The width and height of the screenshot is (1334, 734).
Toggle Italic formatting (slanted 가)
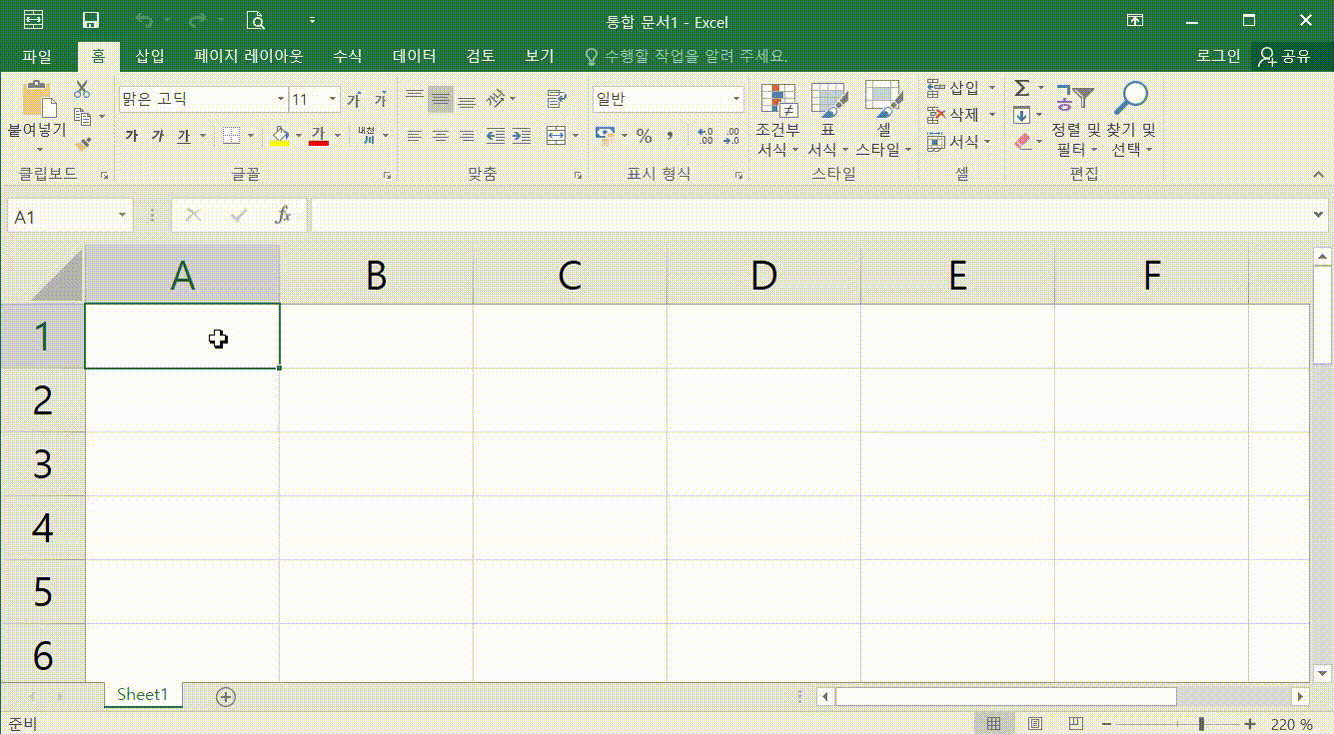click(x=157, y=136)
